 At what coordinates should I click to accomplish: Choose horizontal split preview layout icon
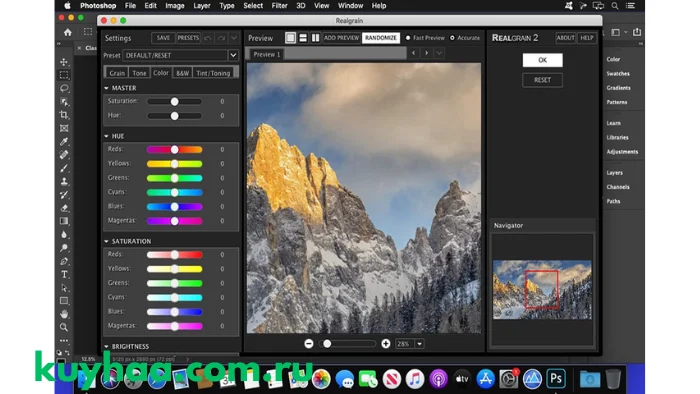point(303,38)
